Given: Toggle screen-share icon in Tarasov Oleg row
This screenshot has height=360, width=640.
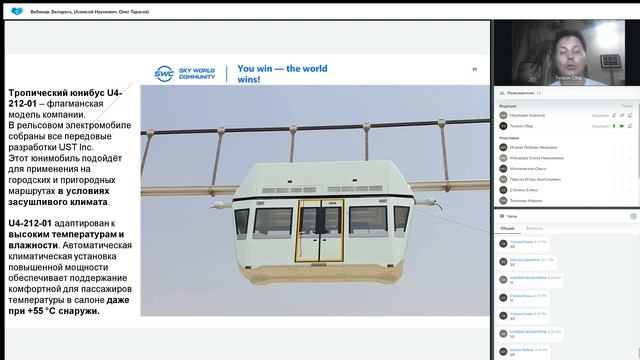Looking at the screenshot, I should coord(630,126).
